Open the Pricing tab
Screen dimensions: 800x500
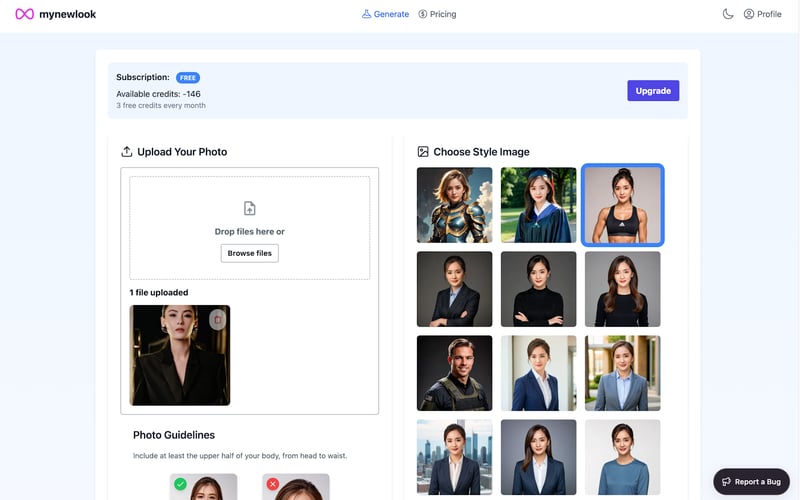coord(437,14)
